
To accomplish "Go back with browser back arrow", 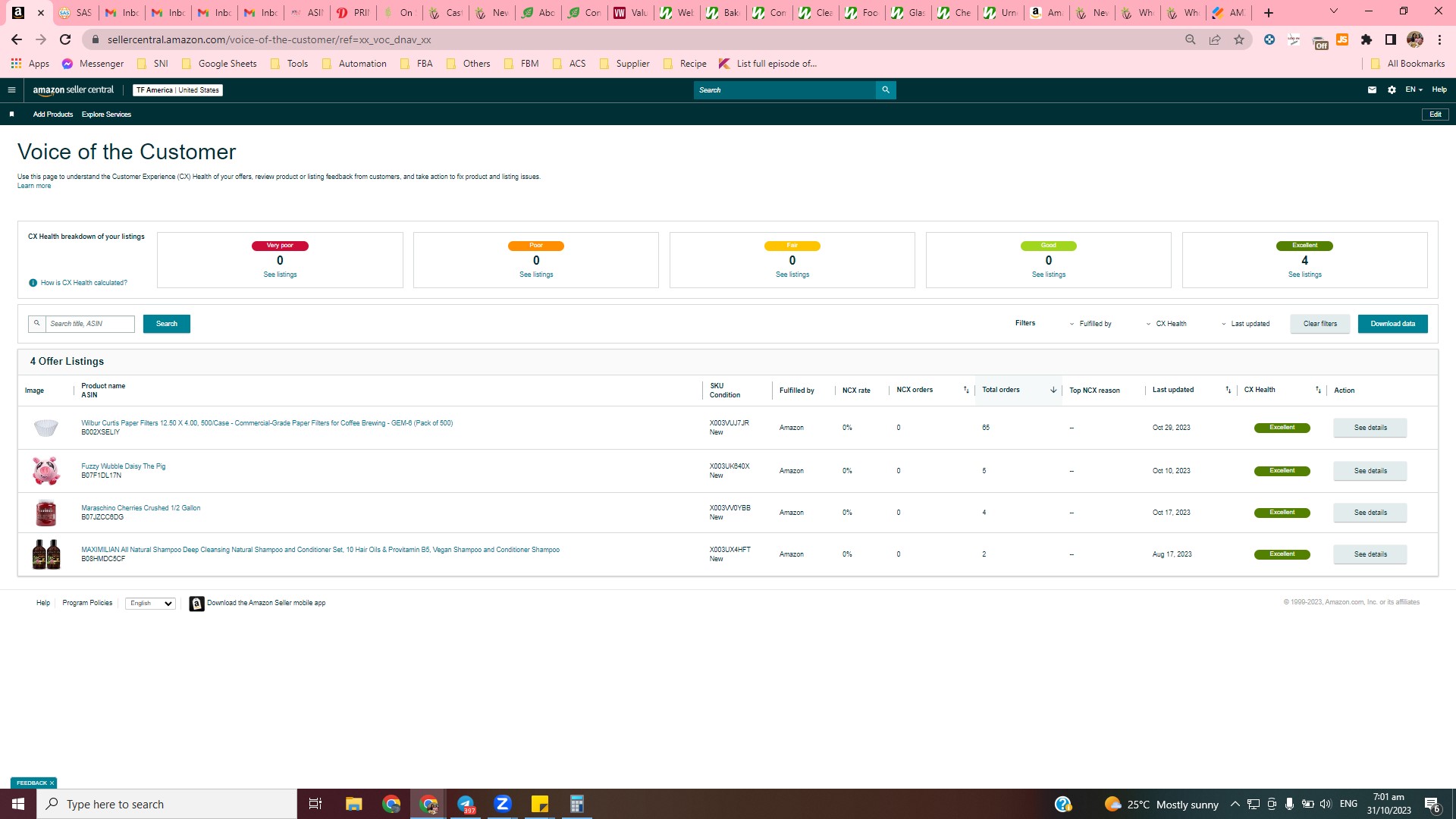I will pos(17,39).
